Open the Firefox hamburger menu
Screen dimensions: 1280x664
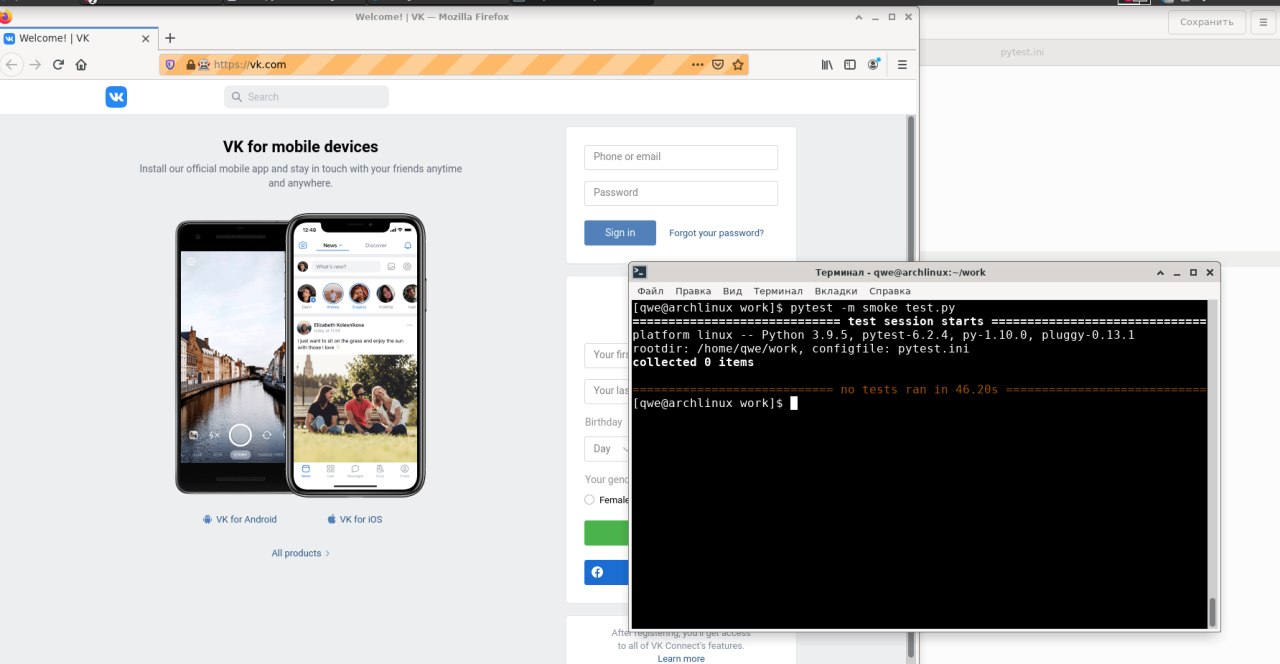coord(902,64)
